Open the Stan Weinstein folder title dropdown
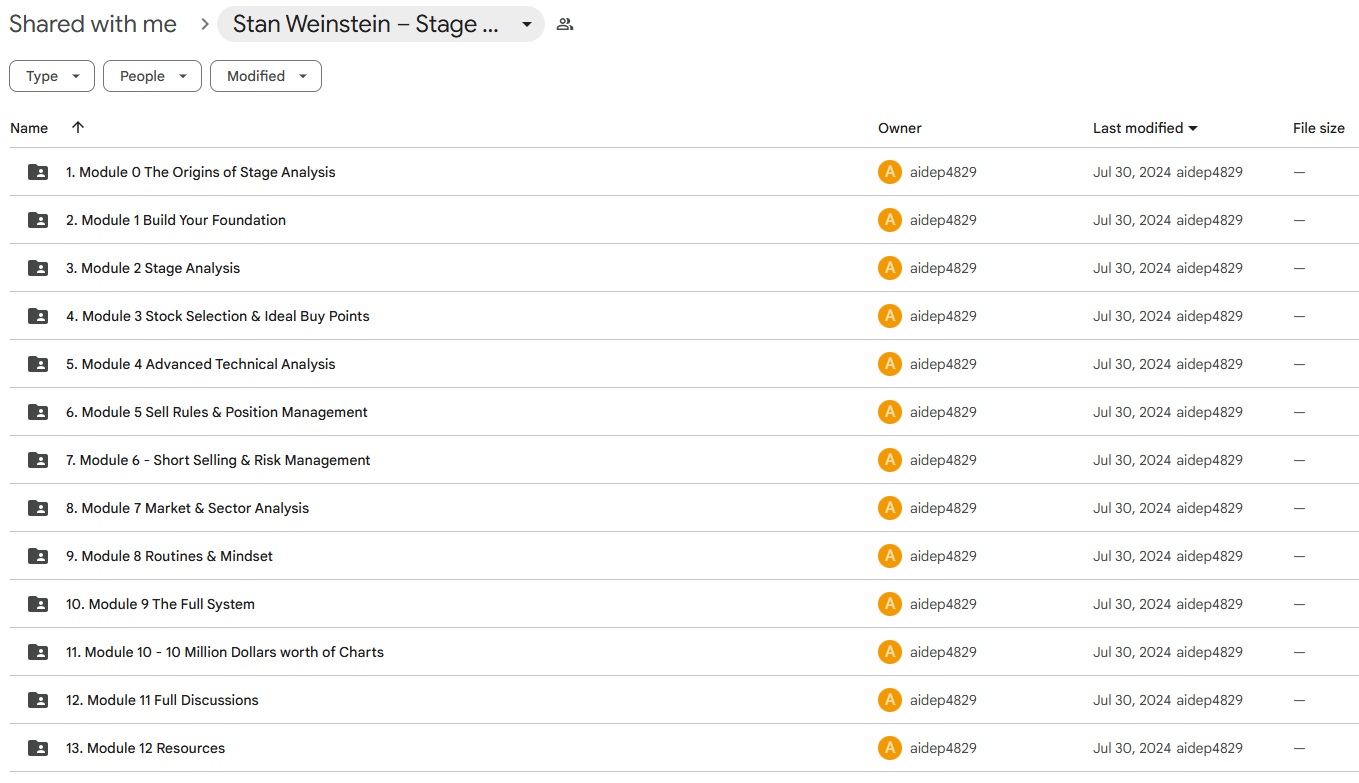 pyautogui.click(x=381, y=24)
